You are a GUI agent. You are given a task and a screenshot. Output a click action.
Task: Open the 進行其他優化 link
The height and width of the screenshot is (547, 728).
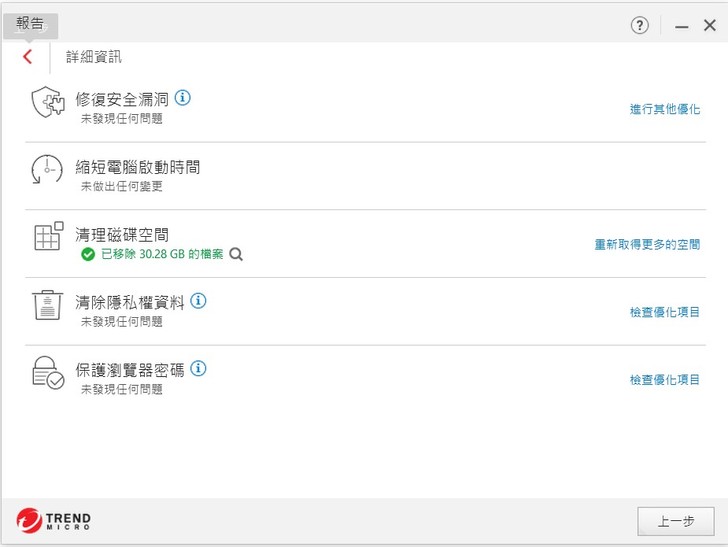pyautogui.click(x=664, y=109)
